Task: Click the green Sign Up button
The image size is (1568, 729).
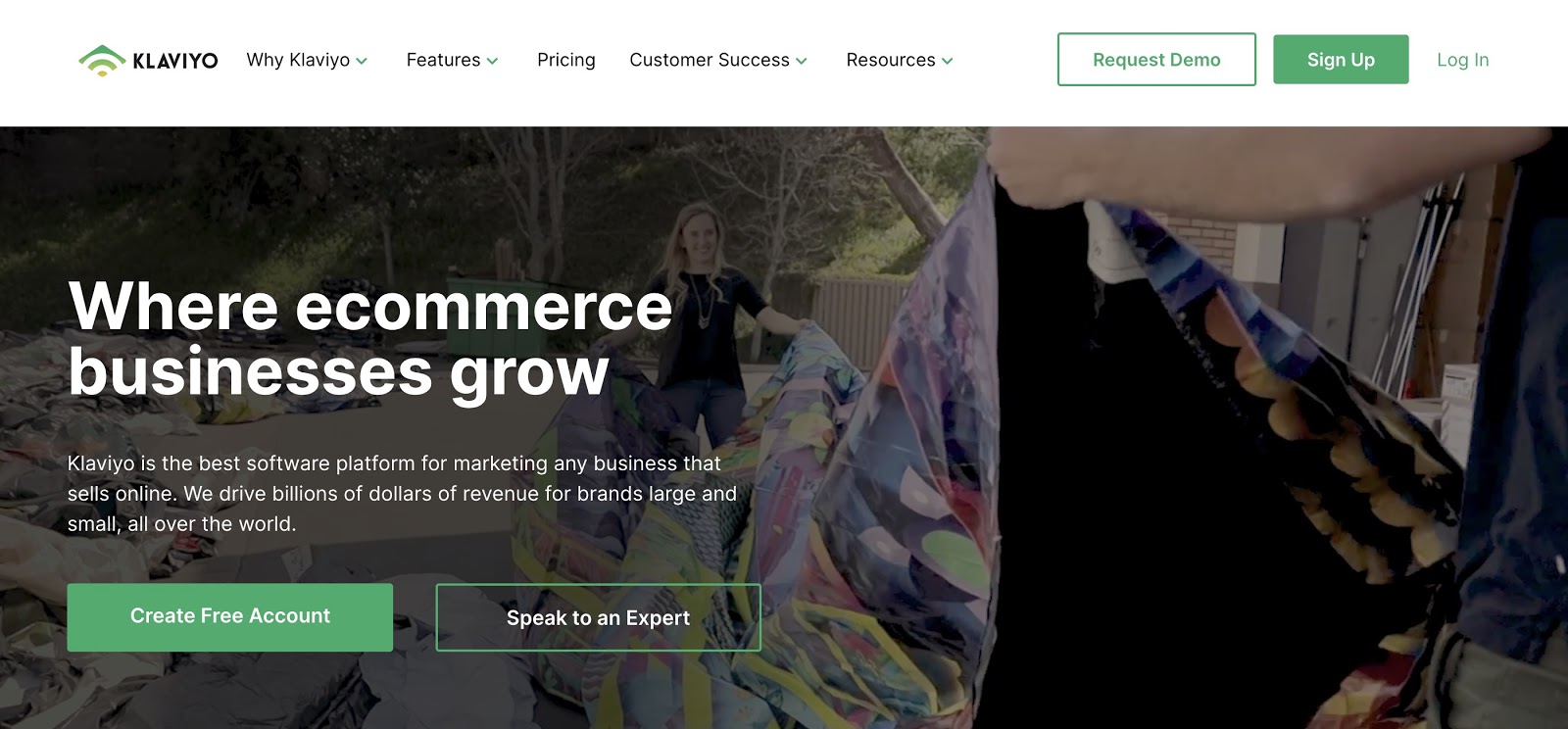Action: tap(1341, 59)
